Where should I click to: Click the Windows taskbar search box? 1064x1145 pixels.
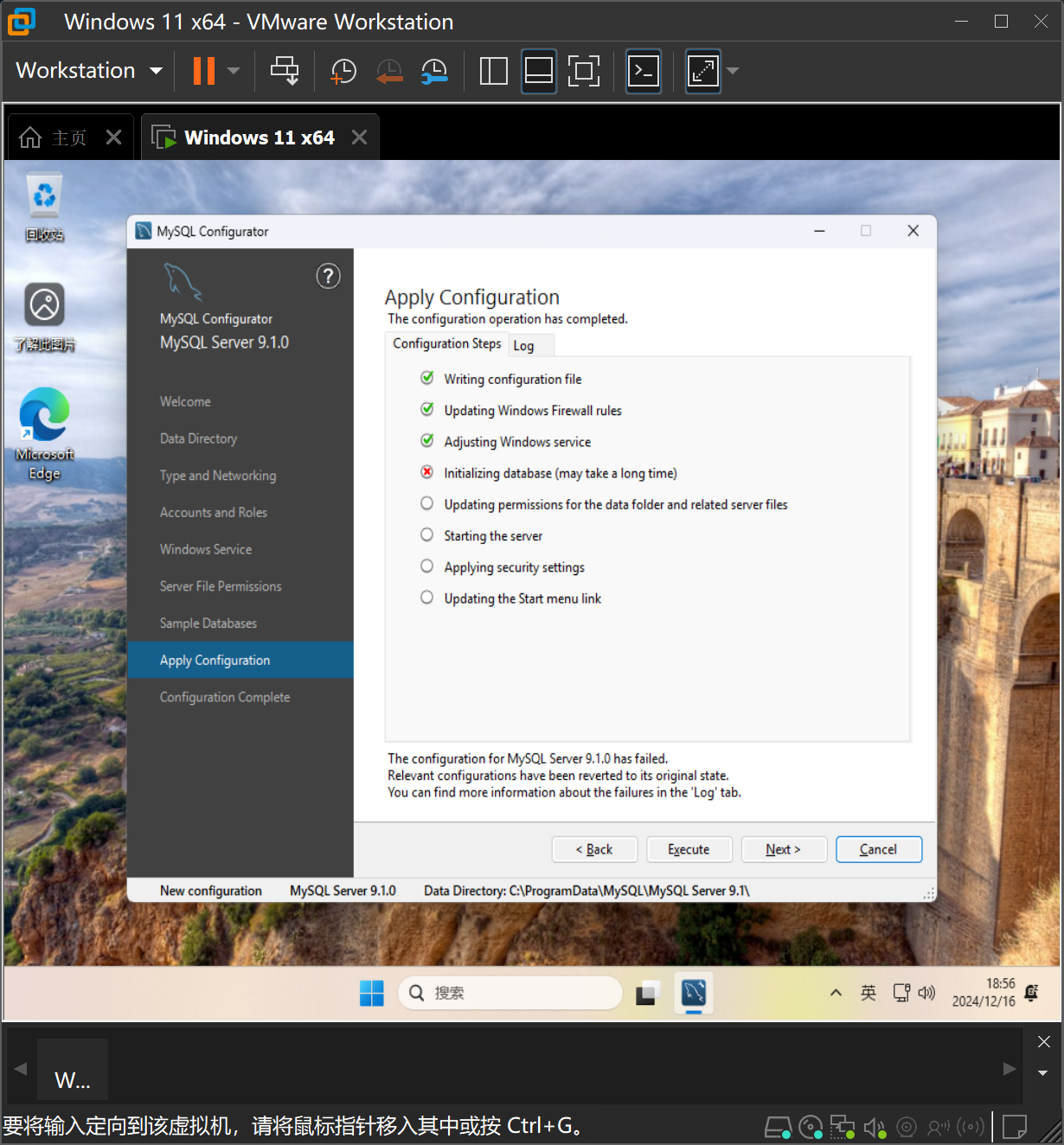pyautogui.click(x=510, y=993)
